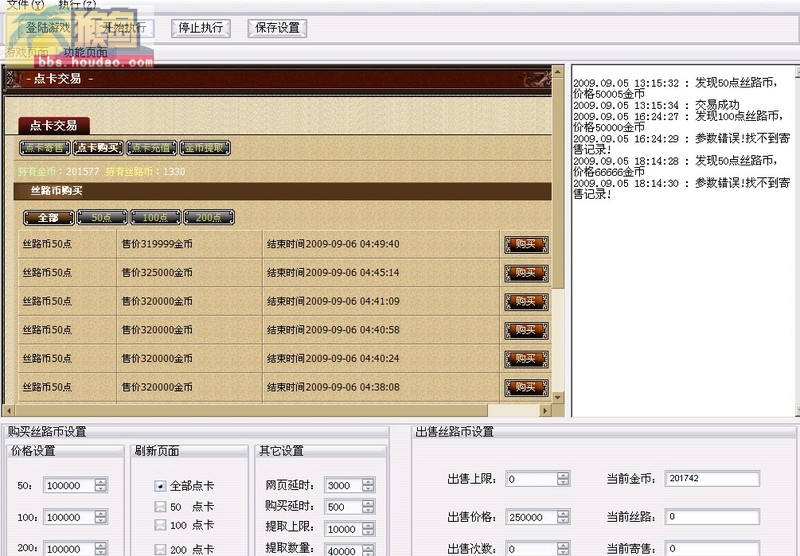Buy the listing ending 04:40:24
800x556 pixels.
coord(526,359)
